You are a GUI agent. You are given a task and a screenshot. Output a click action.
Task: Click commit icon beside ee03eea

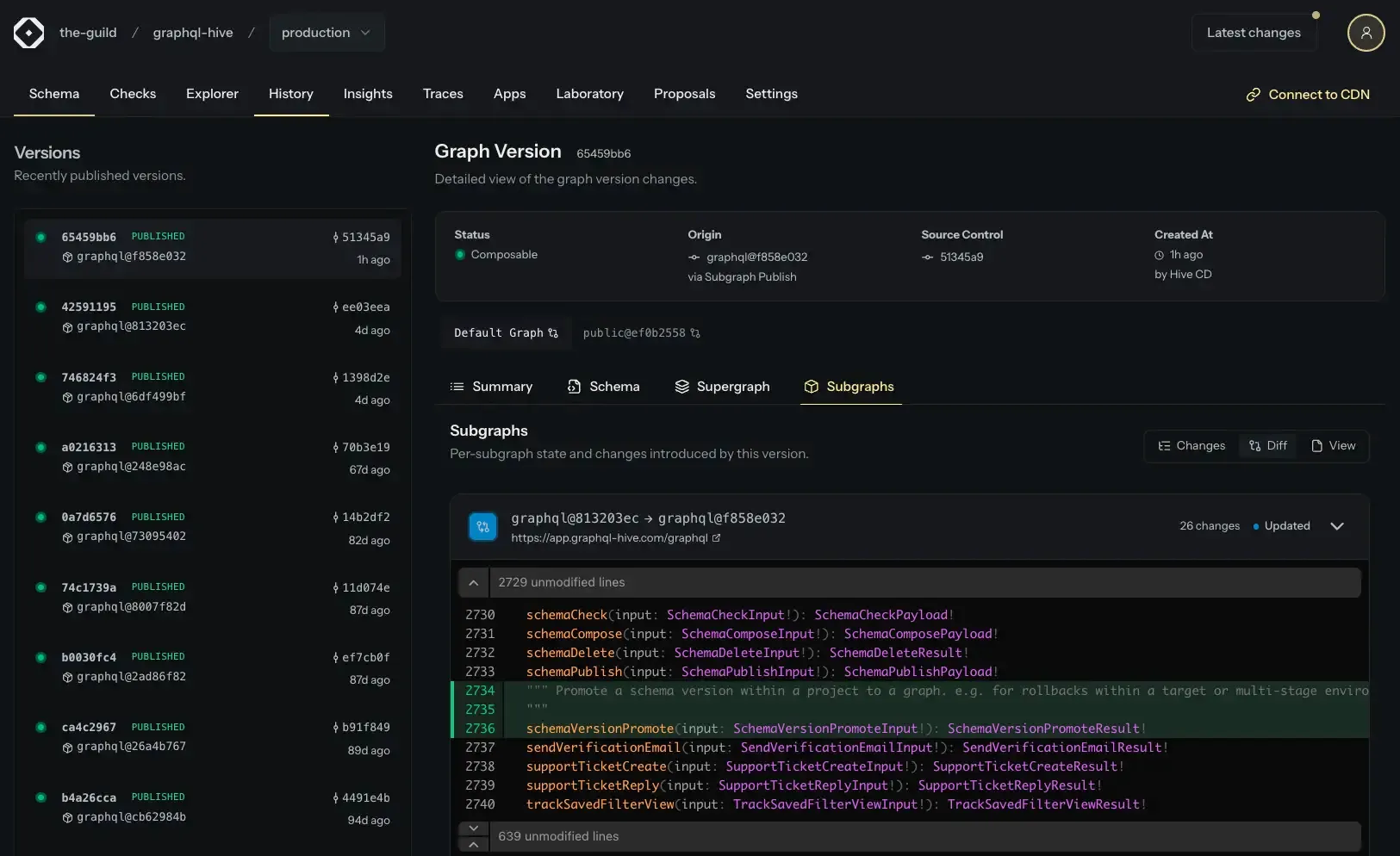click(336, 307)
